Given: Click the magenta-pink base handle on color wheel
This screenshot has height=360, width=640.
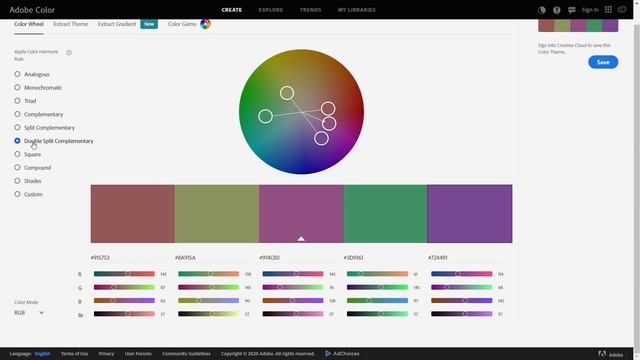Looking at the screenshot, I should tap(329, 123).
